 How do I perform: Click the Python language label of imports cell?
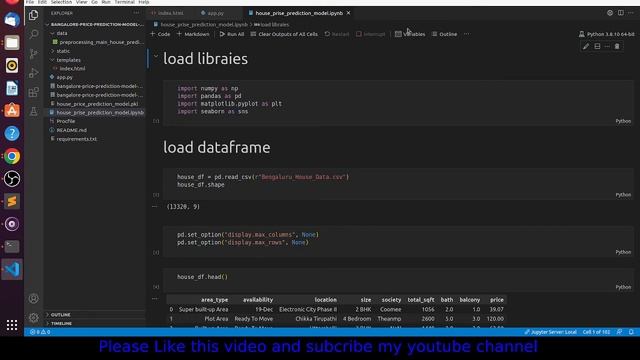click(623, 121)
